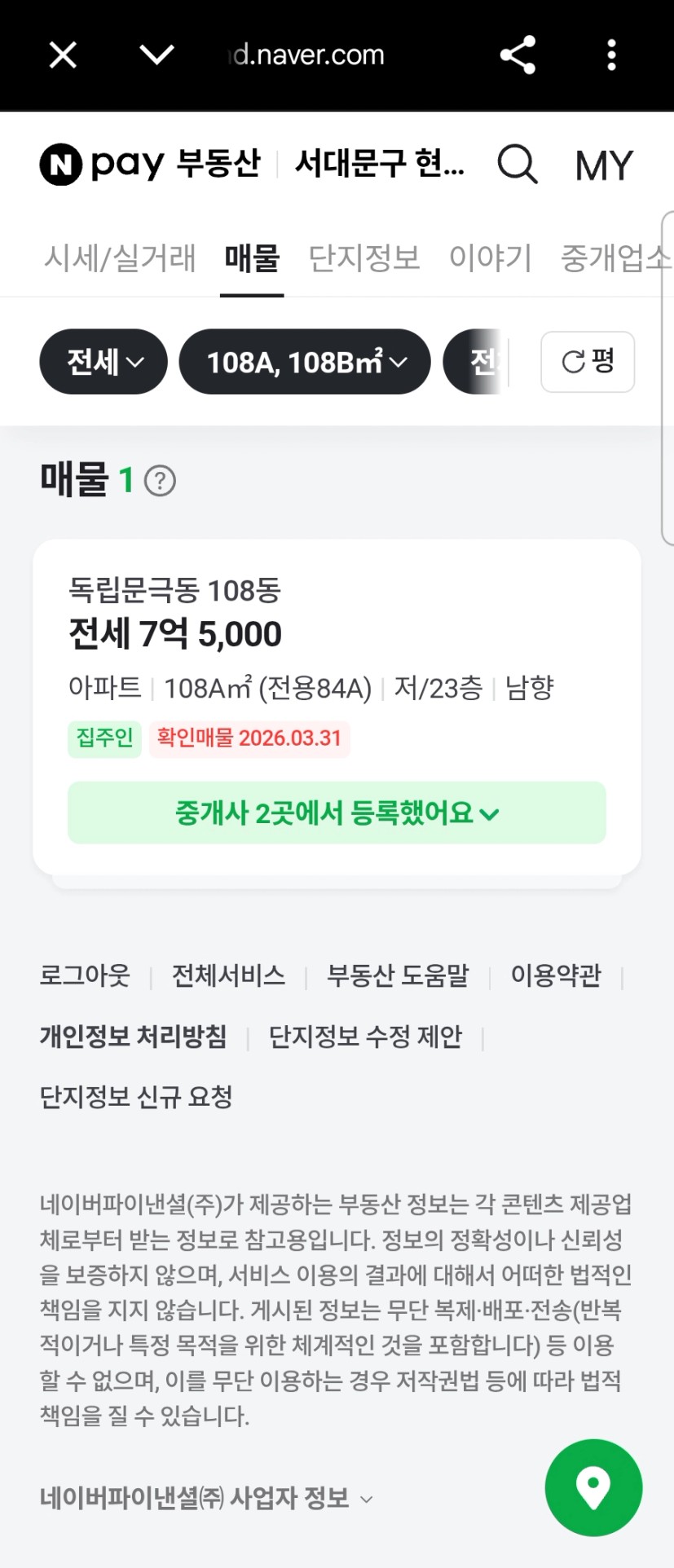The image size is (674, 1568).
Task: Switch to the 시세/실거래 tab
Action: (120, 258)
